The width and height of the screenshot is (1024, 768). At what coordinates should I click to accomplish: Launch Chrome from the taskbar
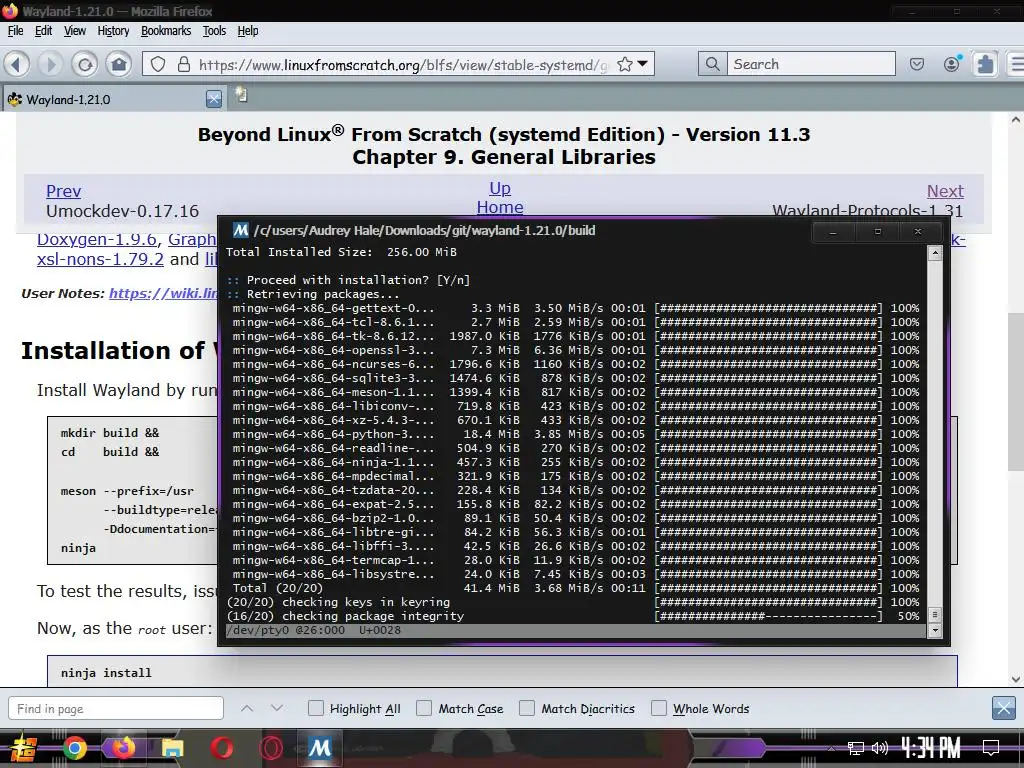pyautogui.click(x=74, y=748)
